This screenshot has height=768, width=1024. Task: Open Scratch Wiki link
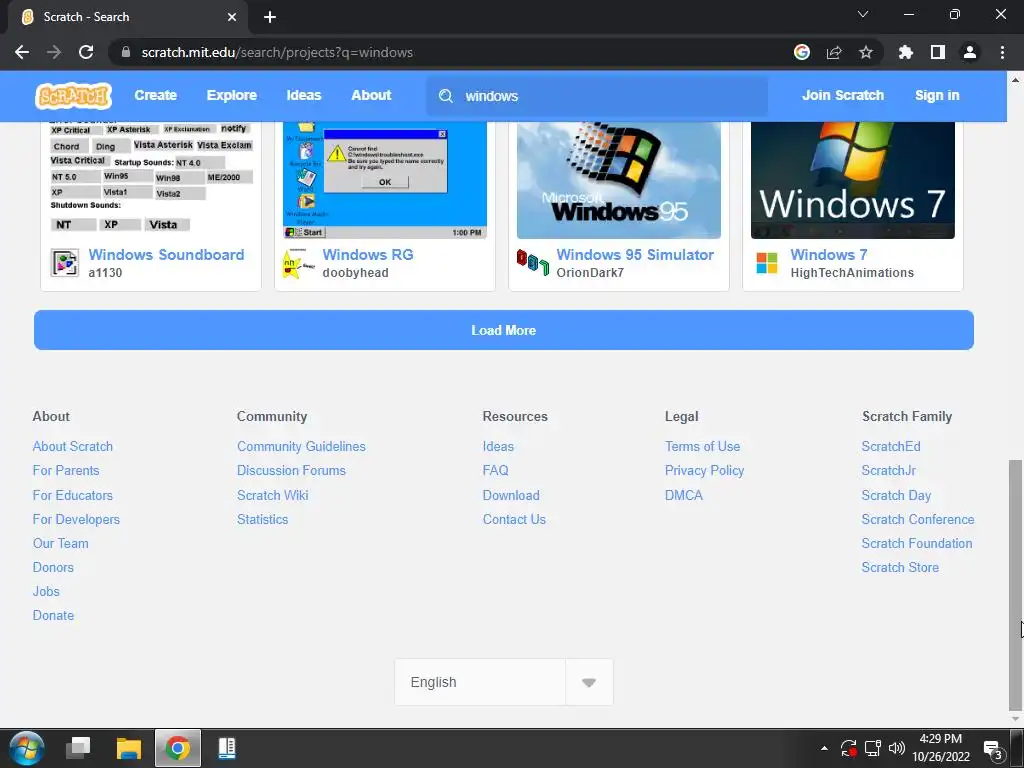pos(272,495)
